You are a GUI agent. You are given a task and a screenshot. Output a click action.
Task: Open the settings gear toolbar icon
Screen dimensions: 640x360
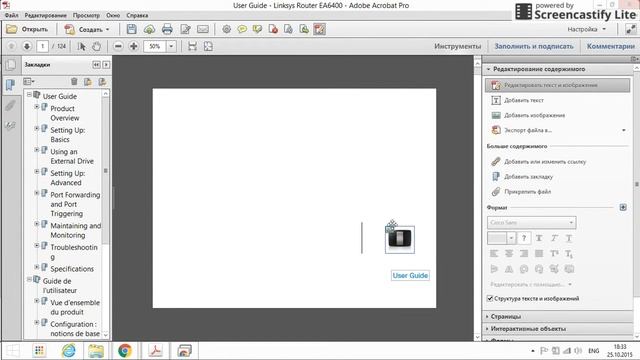pyautogui.click(x=227, y=29)
